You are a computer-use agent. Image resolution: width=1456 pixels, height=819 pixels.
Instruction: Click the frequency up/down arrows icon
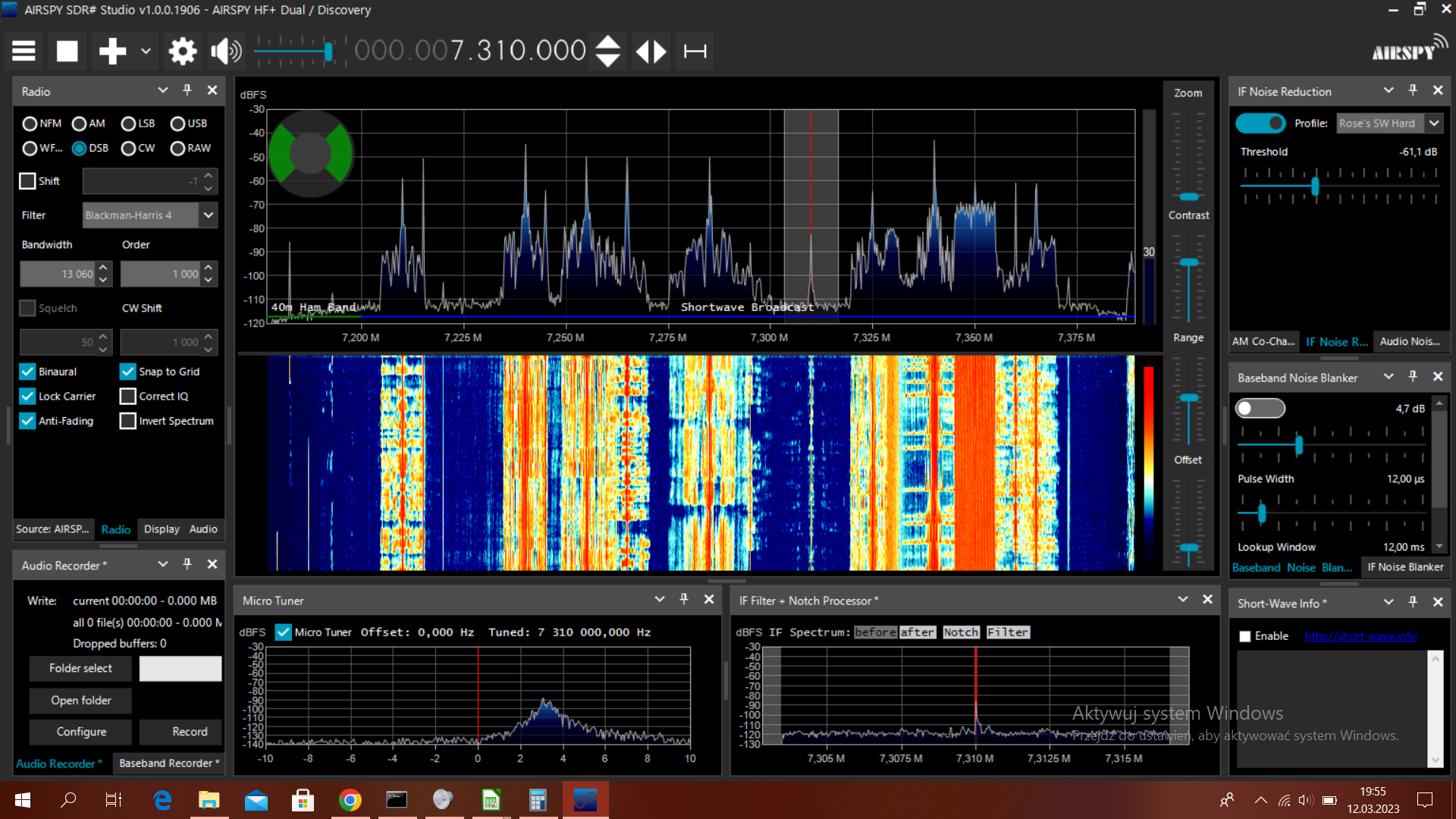(x=607, y=51)
